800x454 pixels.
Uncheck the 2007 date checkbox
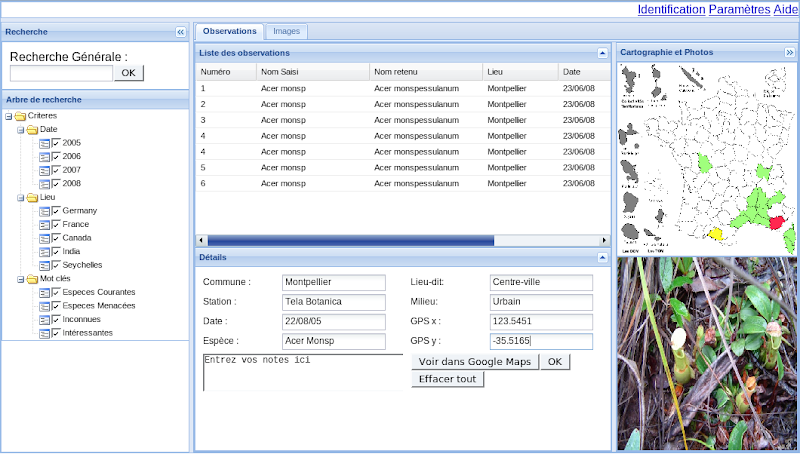pos(56,170)
